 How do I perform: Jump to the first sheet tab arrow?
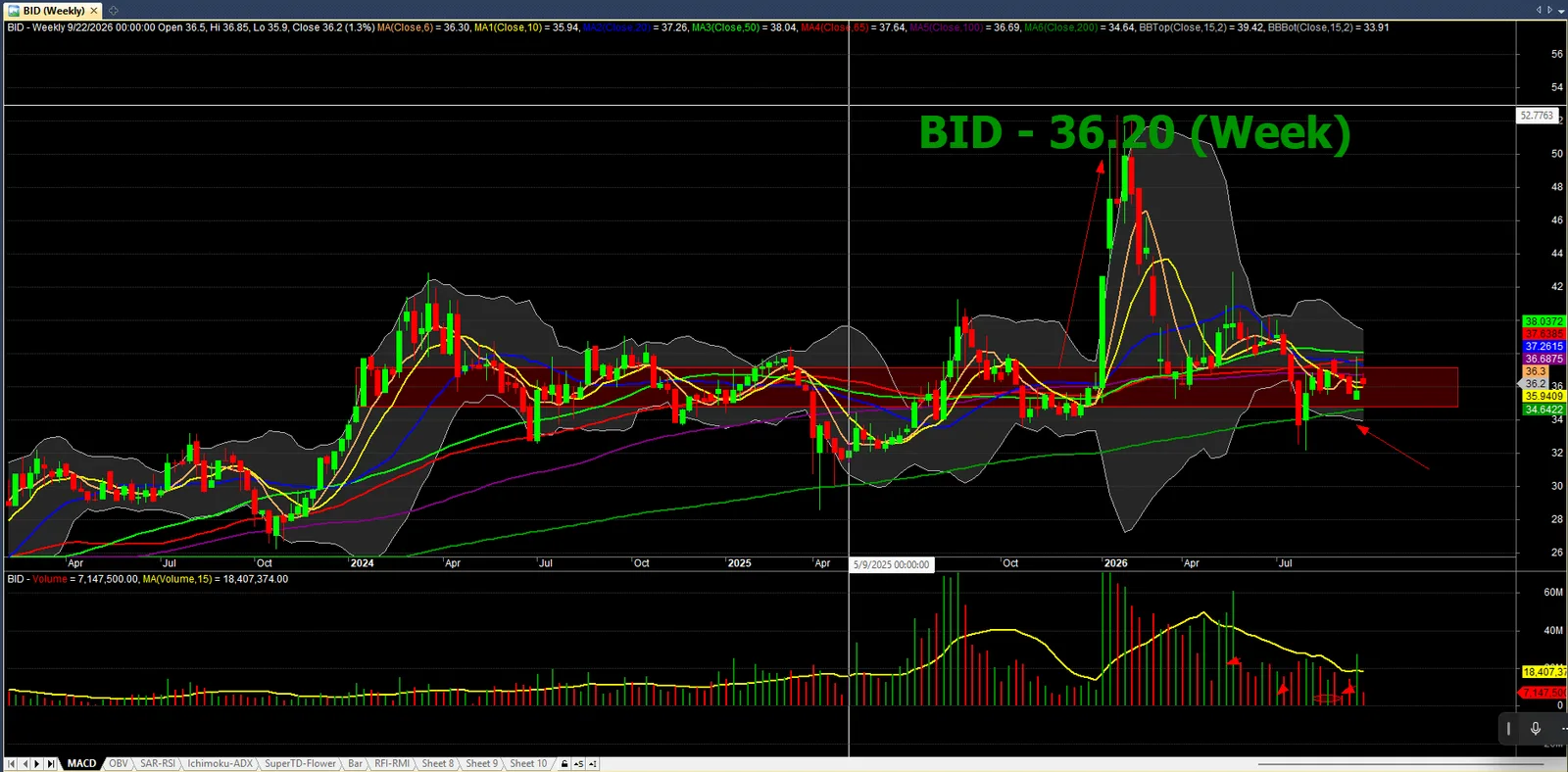12,764
